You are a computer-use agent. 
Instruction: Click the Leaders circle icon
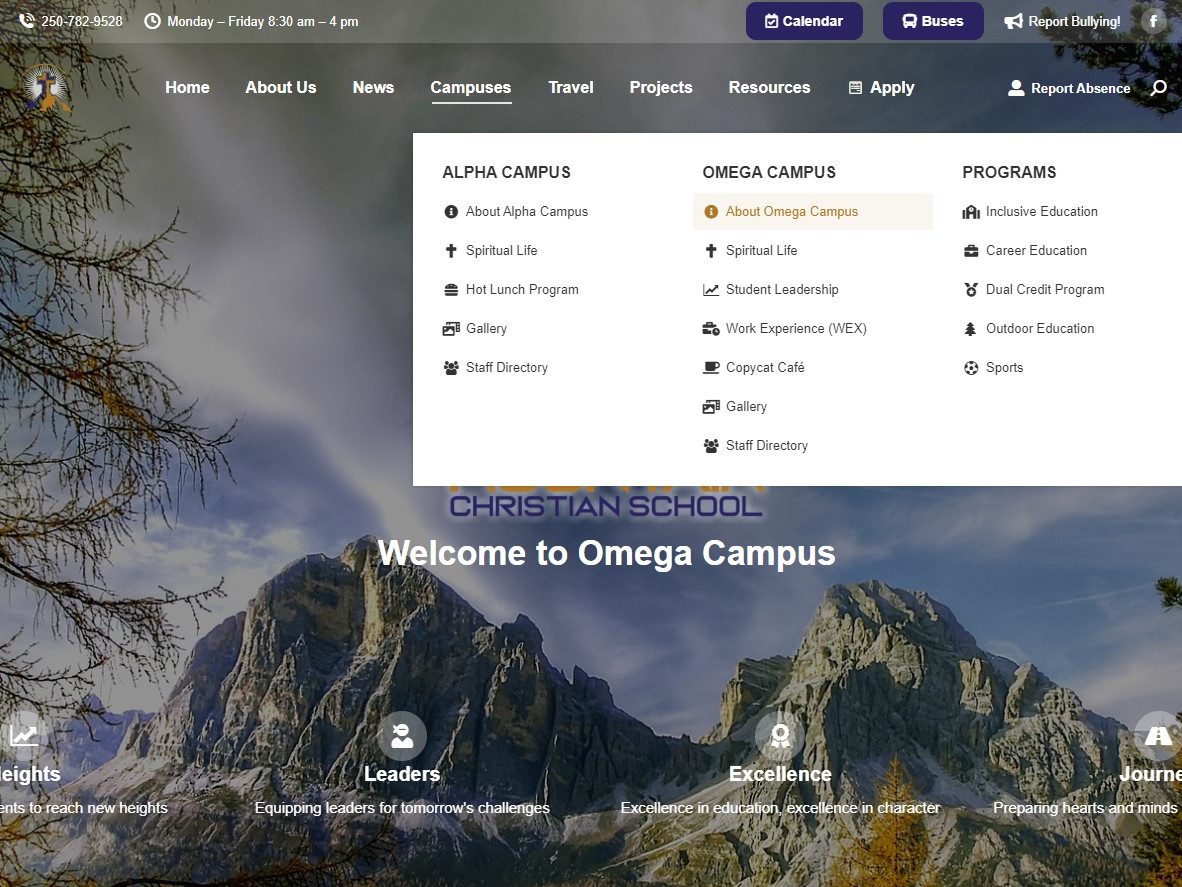coord(402,736)
